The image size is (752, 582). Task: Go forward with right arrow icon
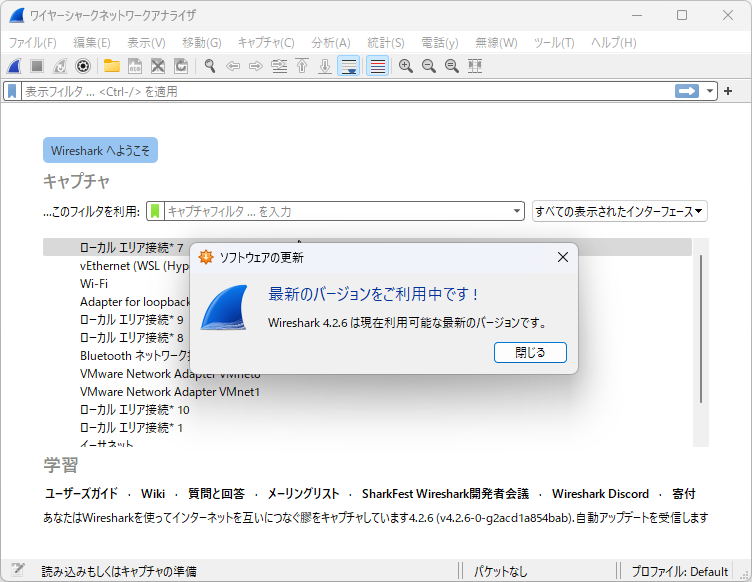coord(256,66)
